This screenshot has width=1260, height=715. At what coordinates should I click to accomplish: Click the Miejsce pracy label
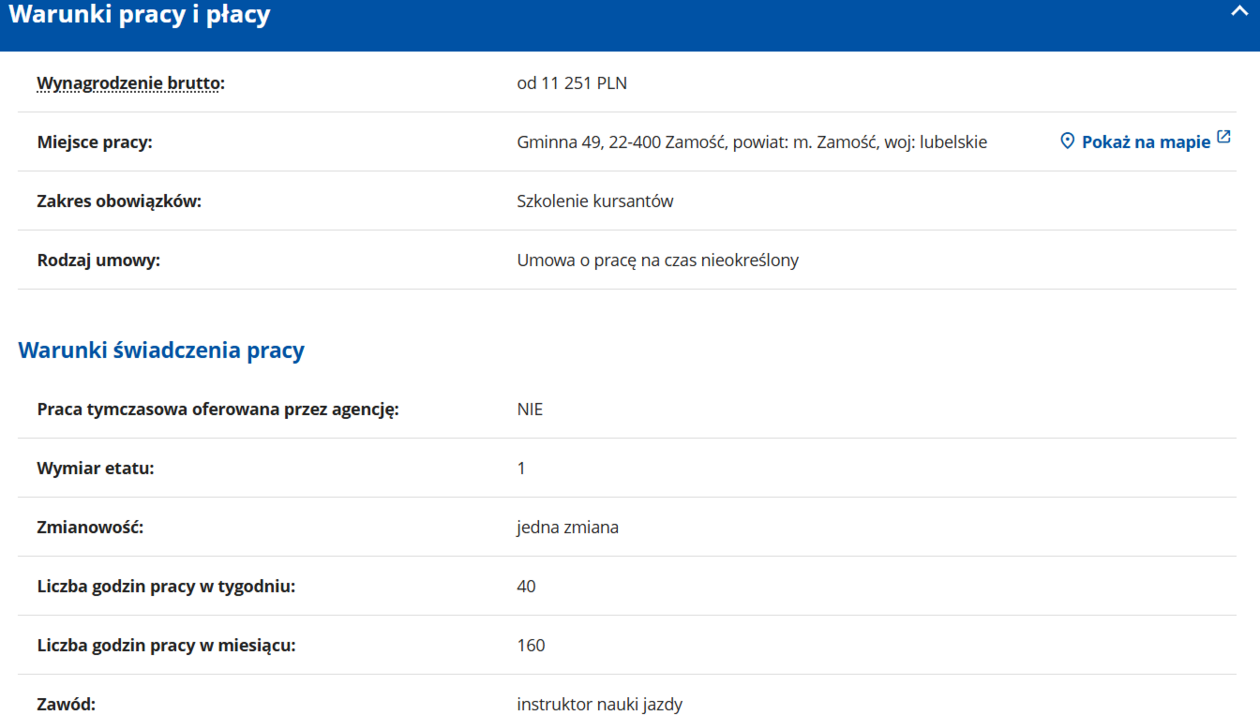click(x=94, y=142)
